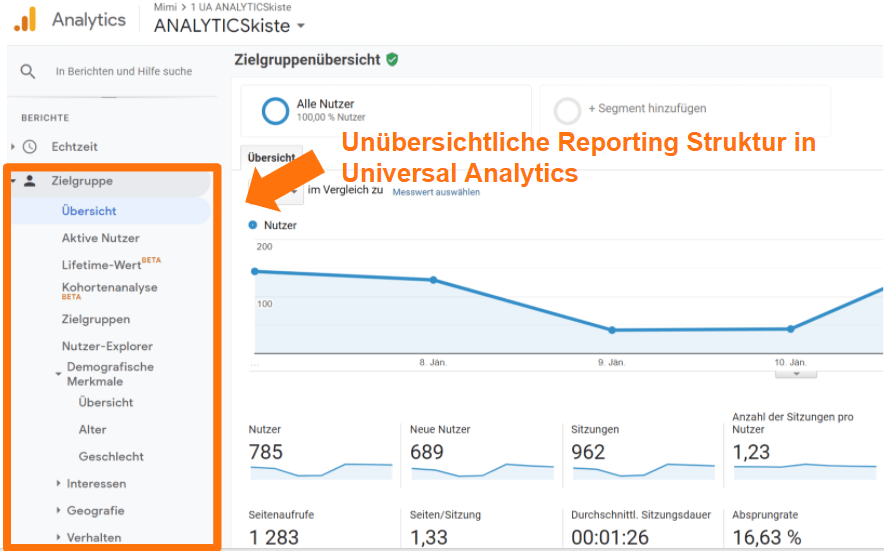
Task: Click the first chart data point
Action: pyautogui.click(x=255, y=271)
